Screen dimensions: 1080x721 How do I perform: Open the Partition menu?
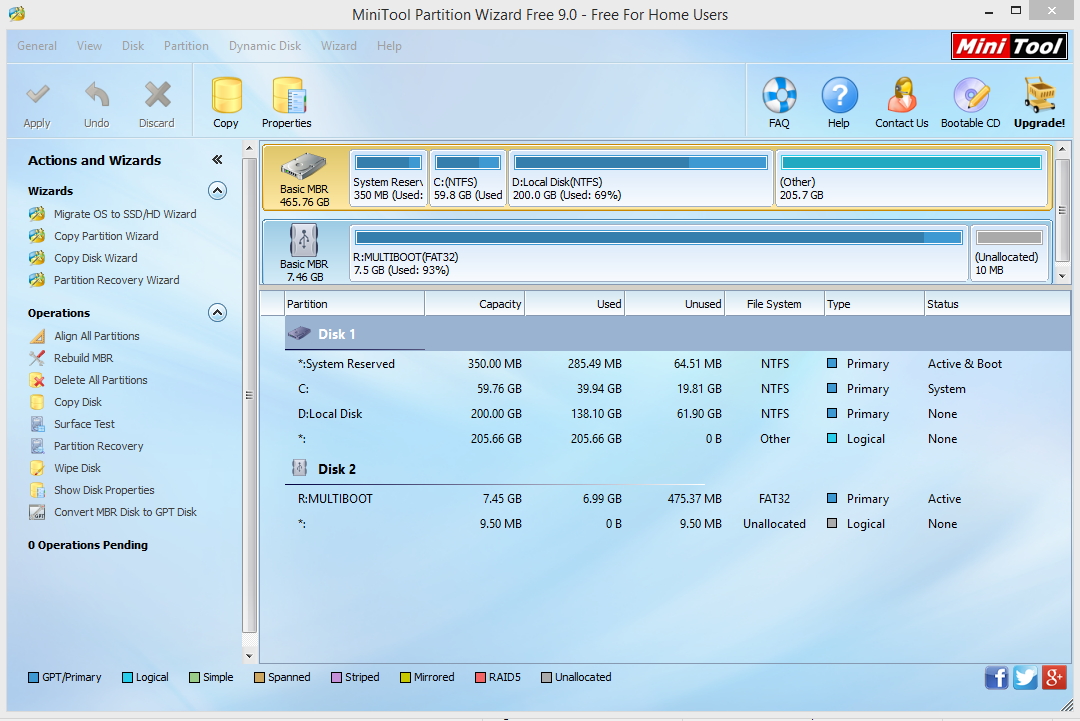point(186,46)
